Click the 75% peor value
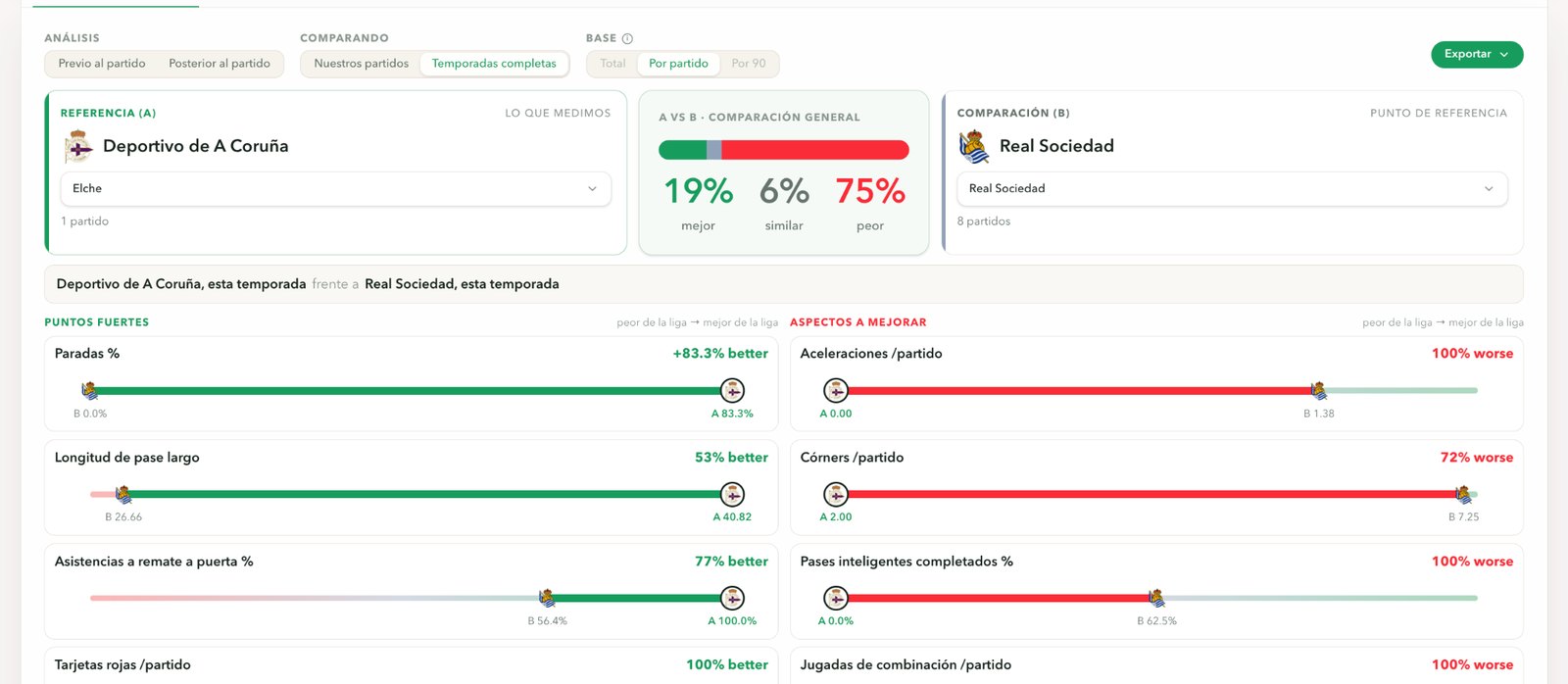This screenshot has height=684, width=1568. pos(870,191)
